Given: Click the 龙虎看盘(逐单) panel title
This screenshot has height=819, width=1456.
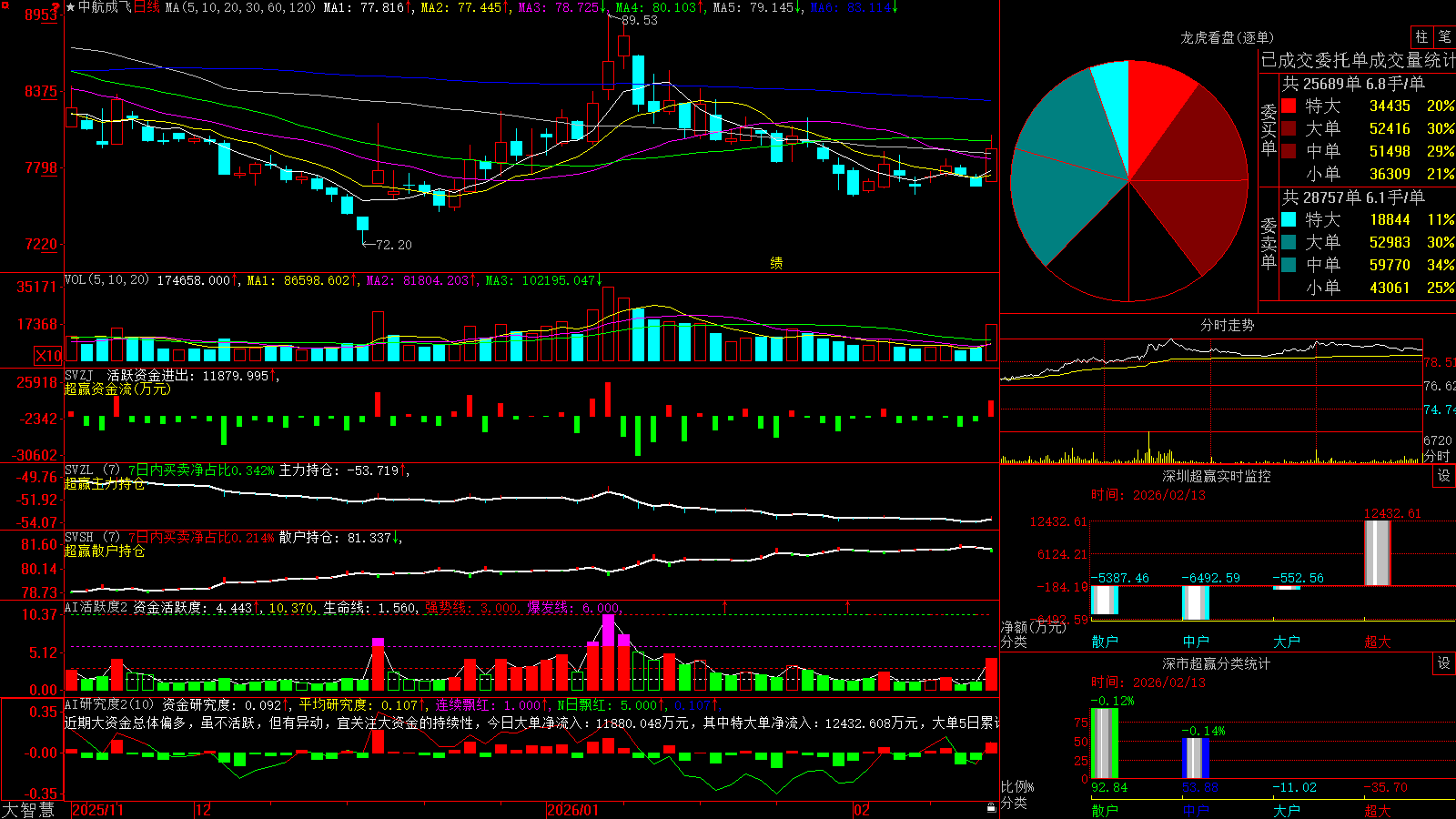Looking at the screenshot, I should click(1227, 37).
